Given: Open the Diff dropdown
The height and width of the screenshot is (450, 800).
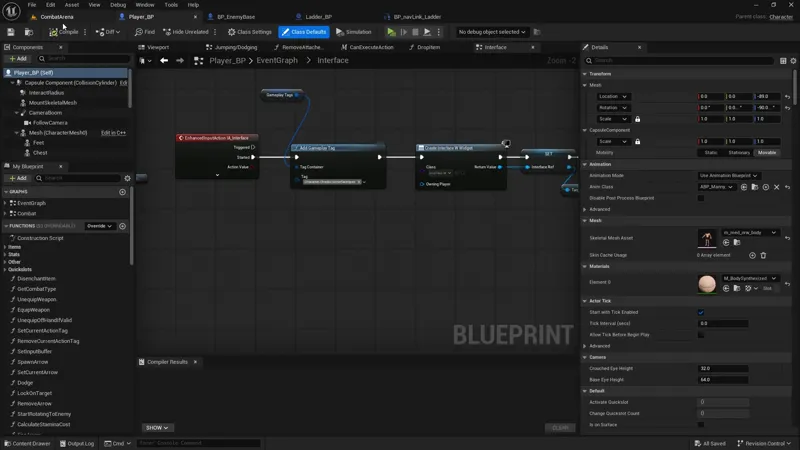Looking at the screenshot, I should pos(108,32).
